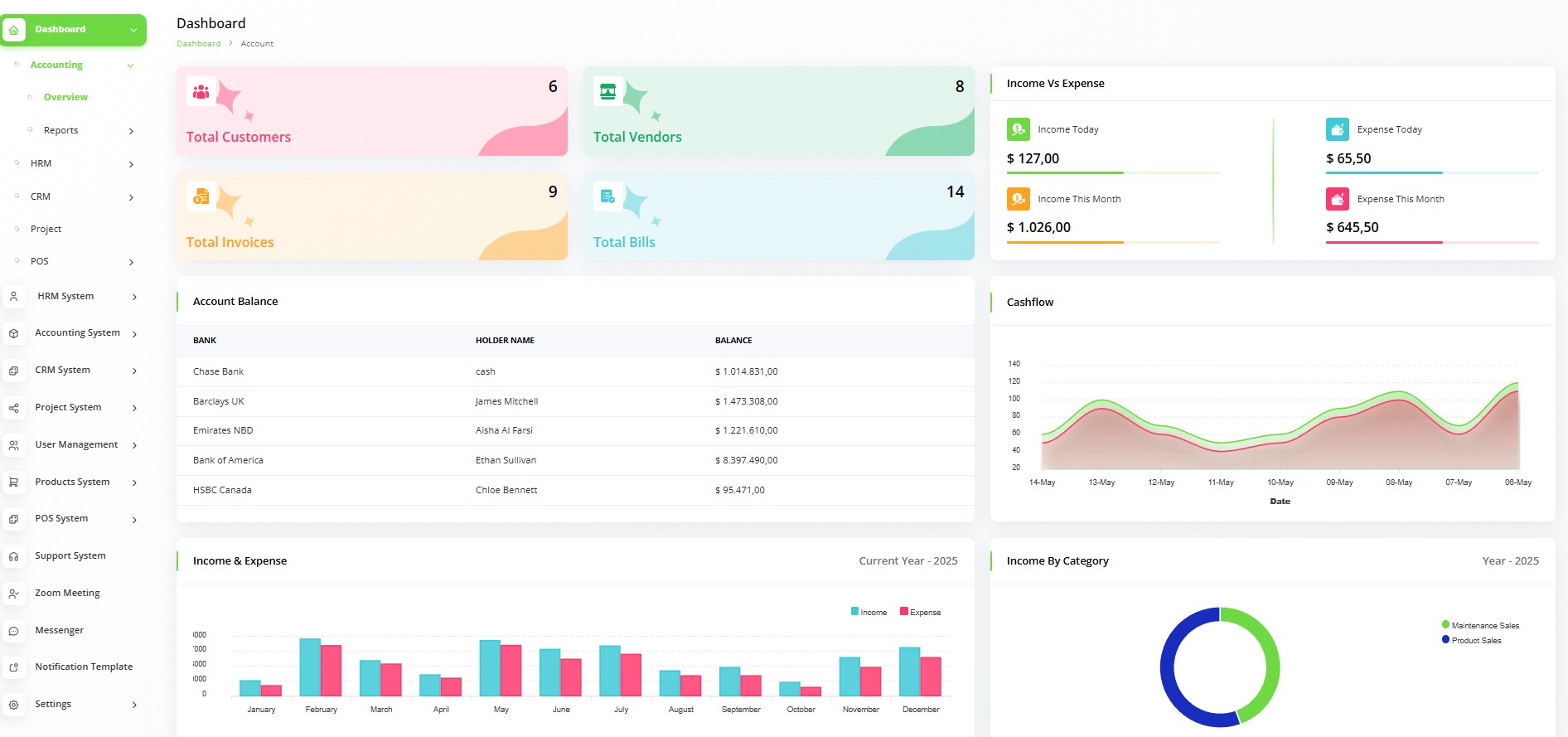Click the Settings gear icon

13,705
